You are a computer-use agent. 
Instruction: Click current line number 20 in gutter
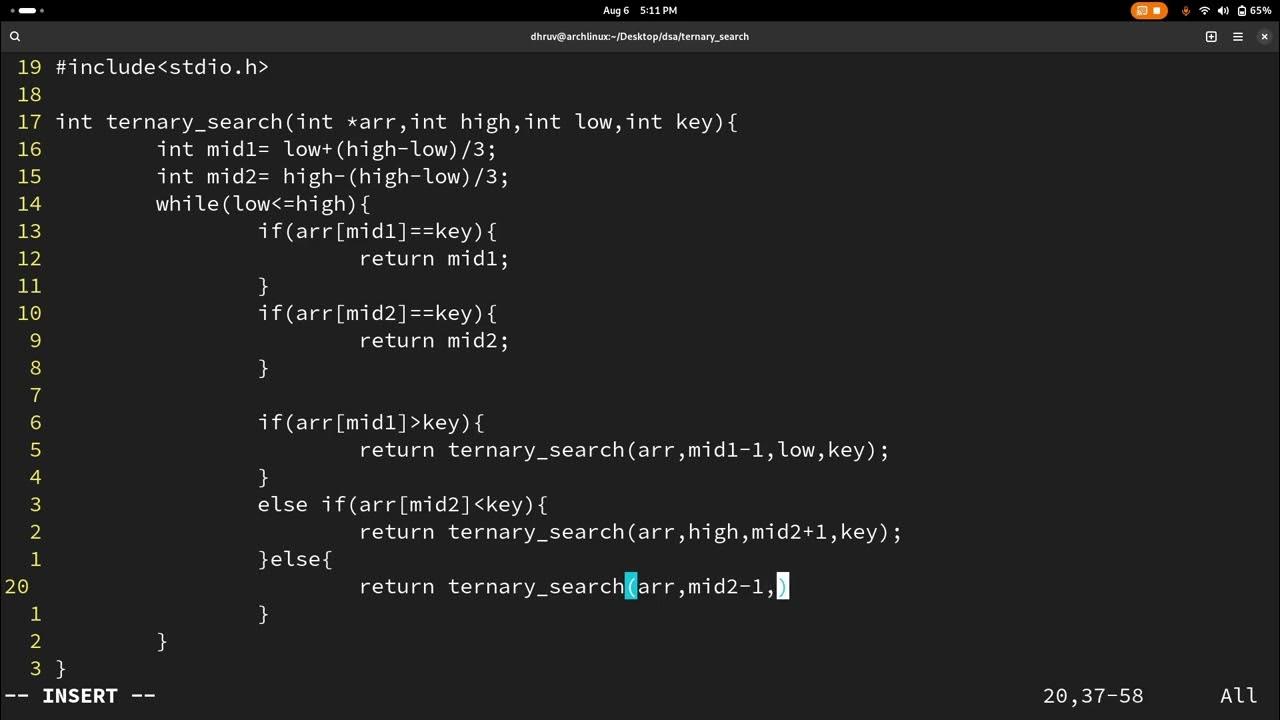(x=17, y=586)
